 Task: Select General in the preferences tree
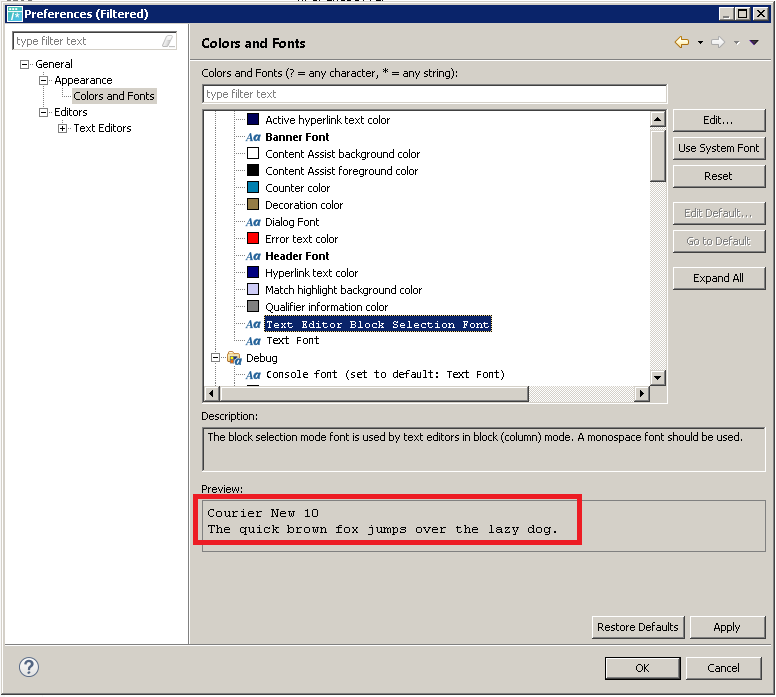53,64
